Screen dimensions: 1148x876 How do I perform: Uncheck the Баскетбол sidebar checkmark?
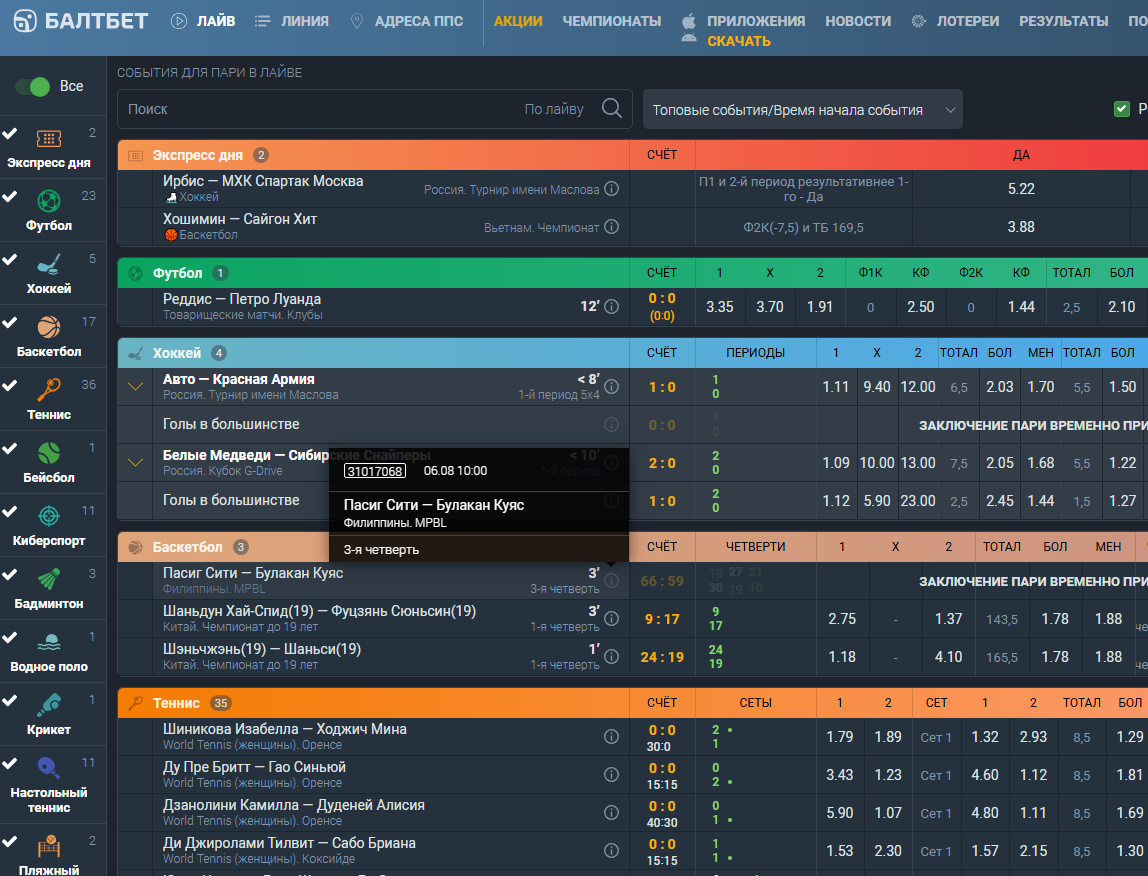click(10, 322)
